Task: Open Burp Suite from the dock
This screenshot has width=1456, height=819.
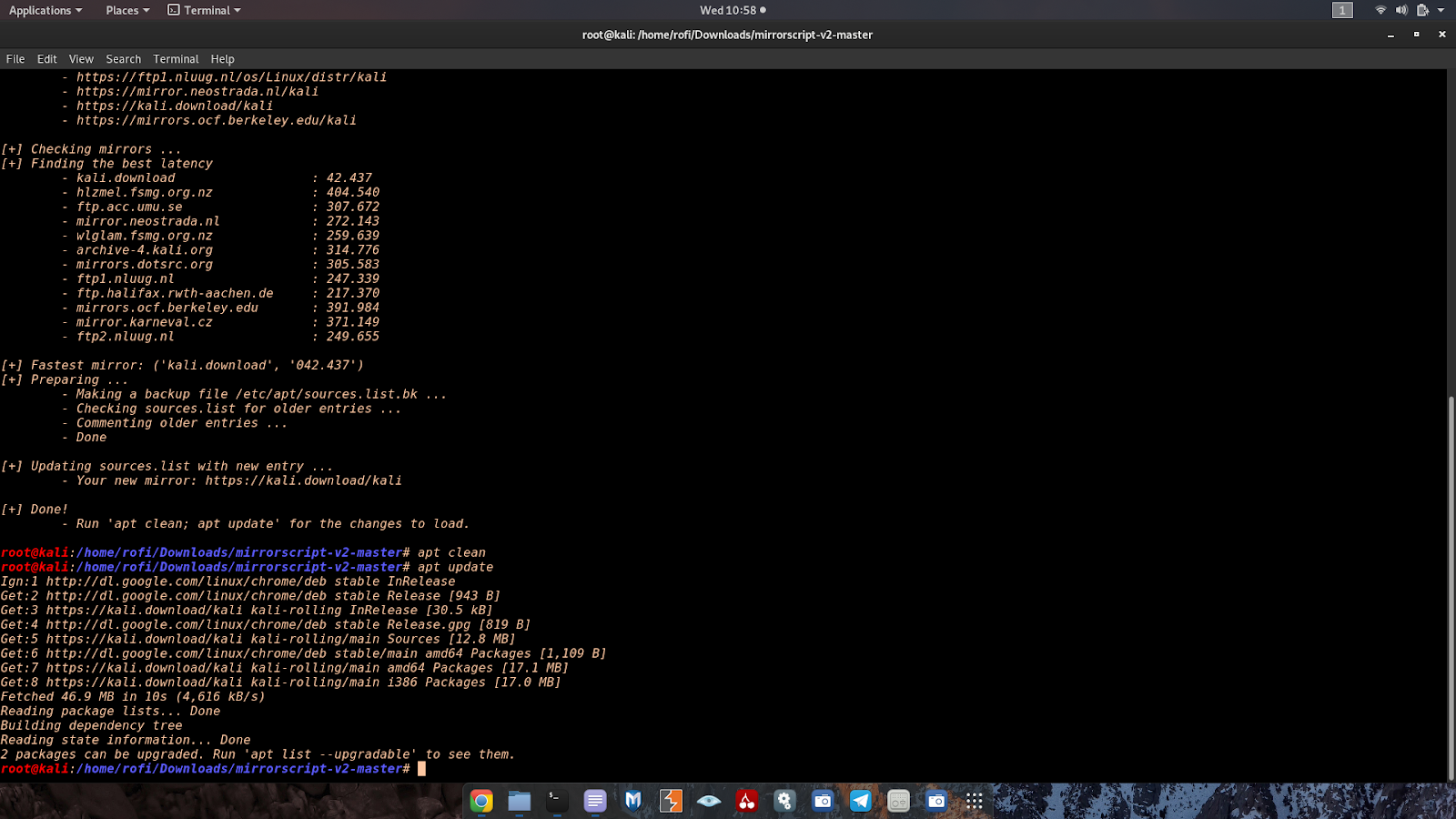Action: (x=671, y=801)
